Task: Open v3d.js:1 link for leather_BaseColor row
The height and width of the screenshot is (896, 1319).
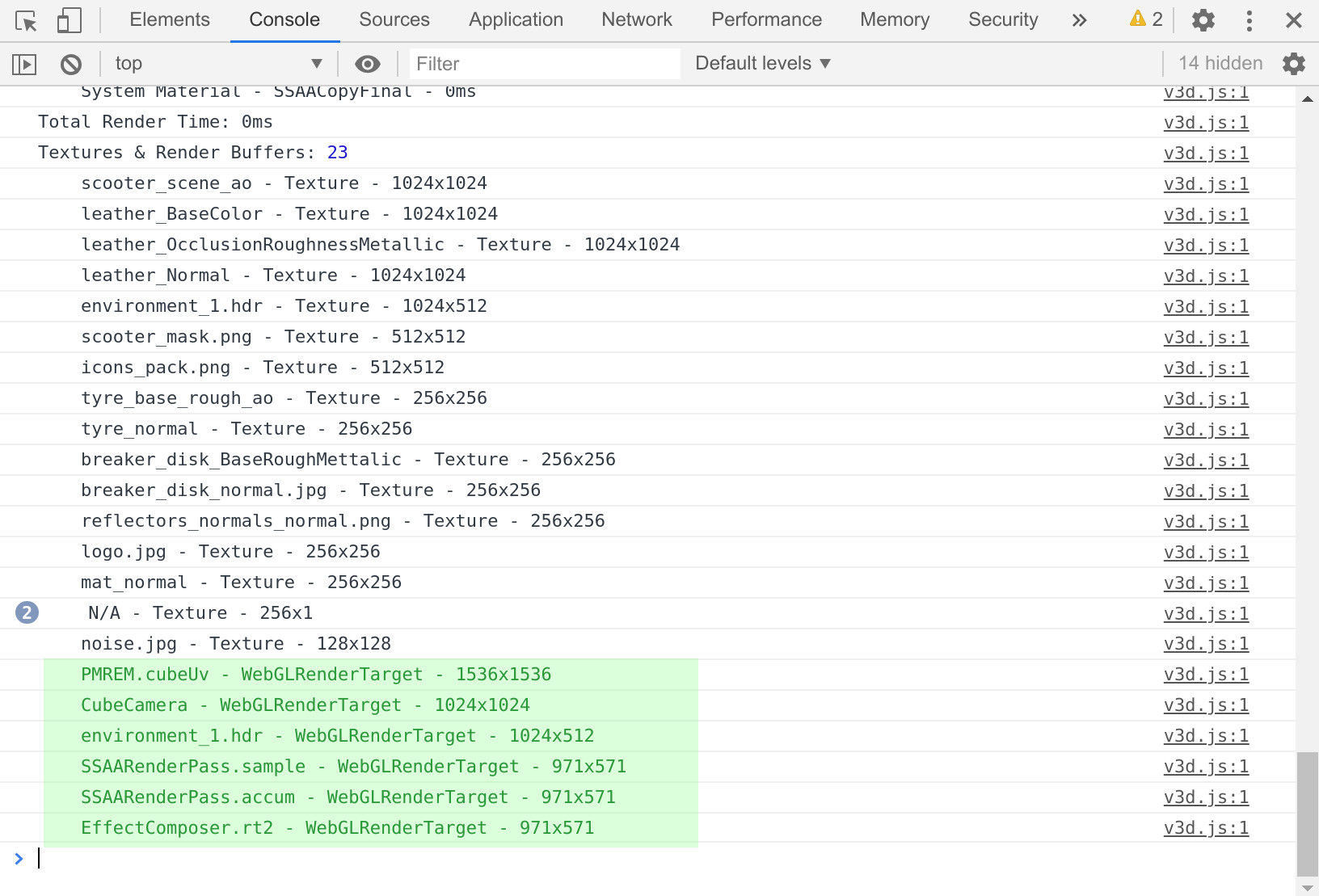Action: [x=1206, y=215]
